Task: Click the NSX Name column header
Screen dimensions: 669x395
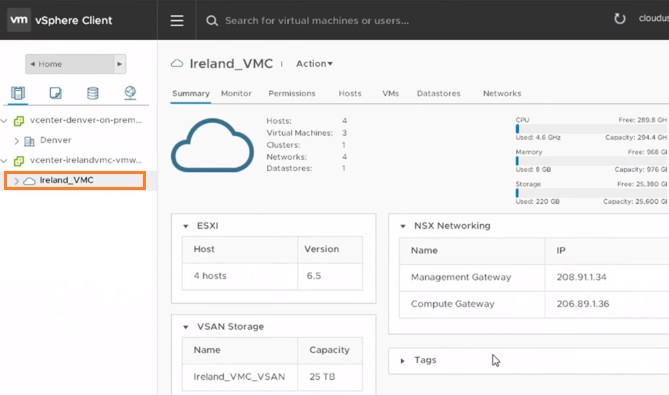Action: coord(472,251)
